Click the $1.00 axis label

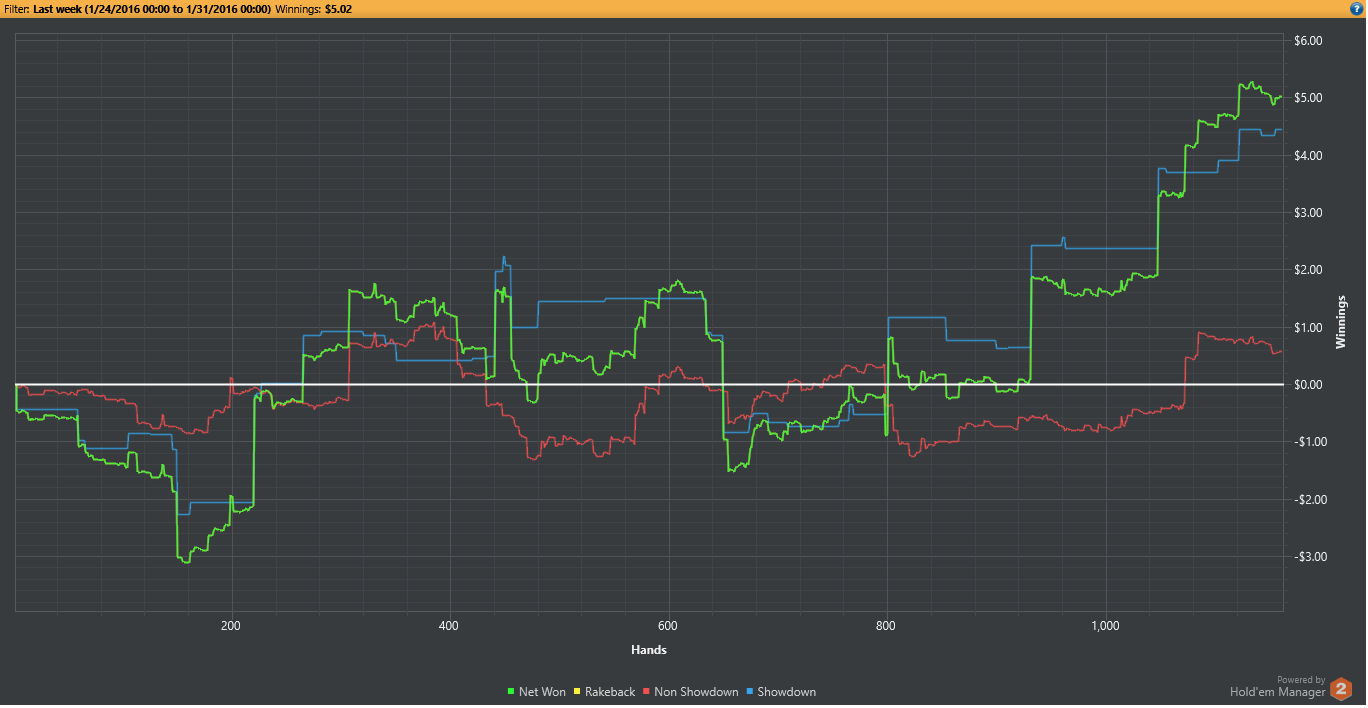pos(1308,328)
